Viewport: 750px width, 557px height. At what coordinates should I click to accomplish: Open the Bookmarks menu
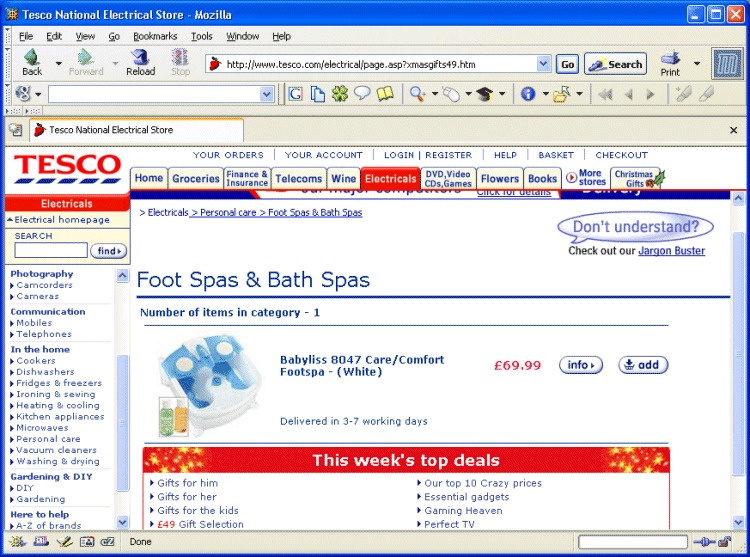point(155,36)
